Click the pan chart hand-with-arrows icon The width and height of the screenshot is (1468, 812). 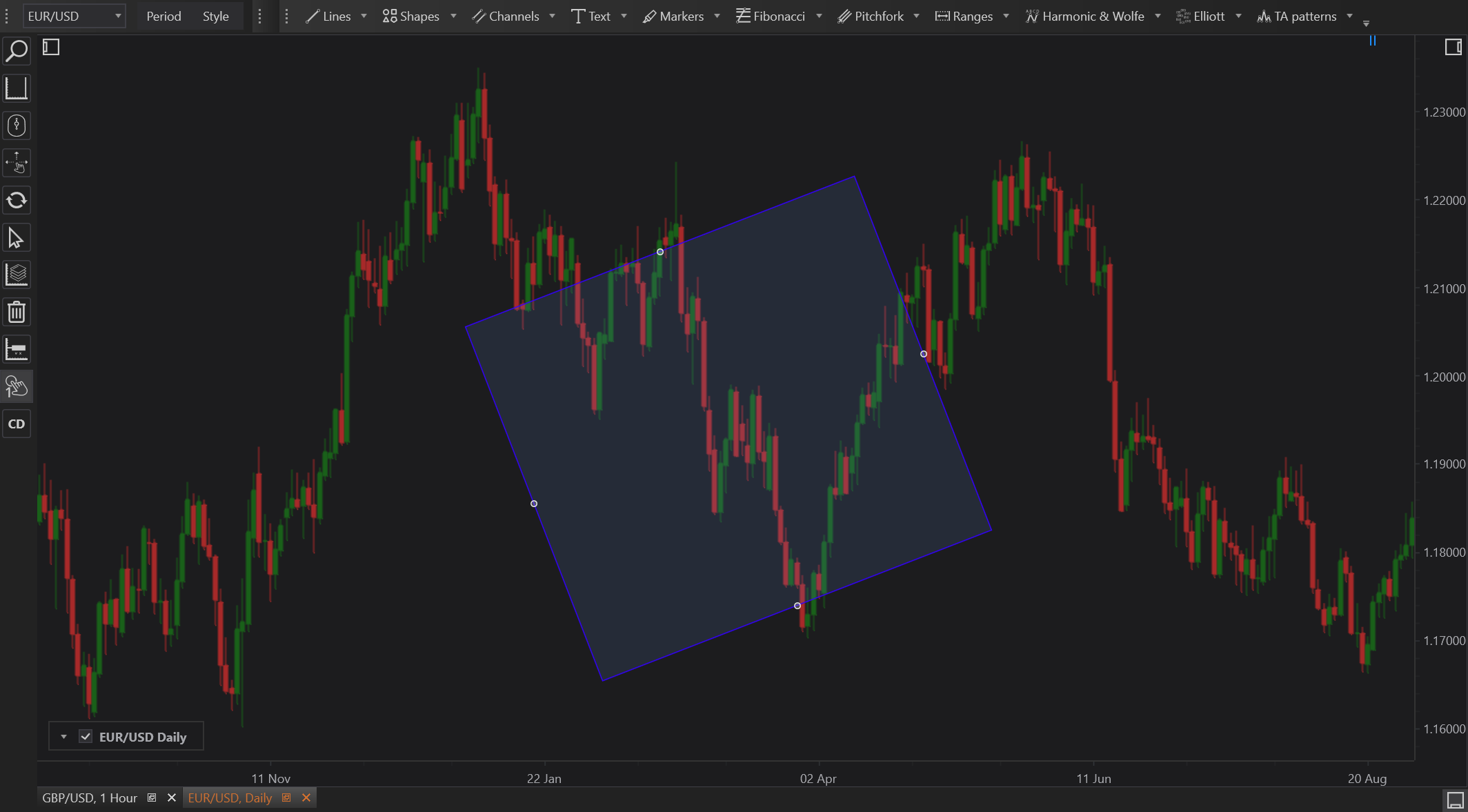pyautogui.click(x=17, y=163)
